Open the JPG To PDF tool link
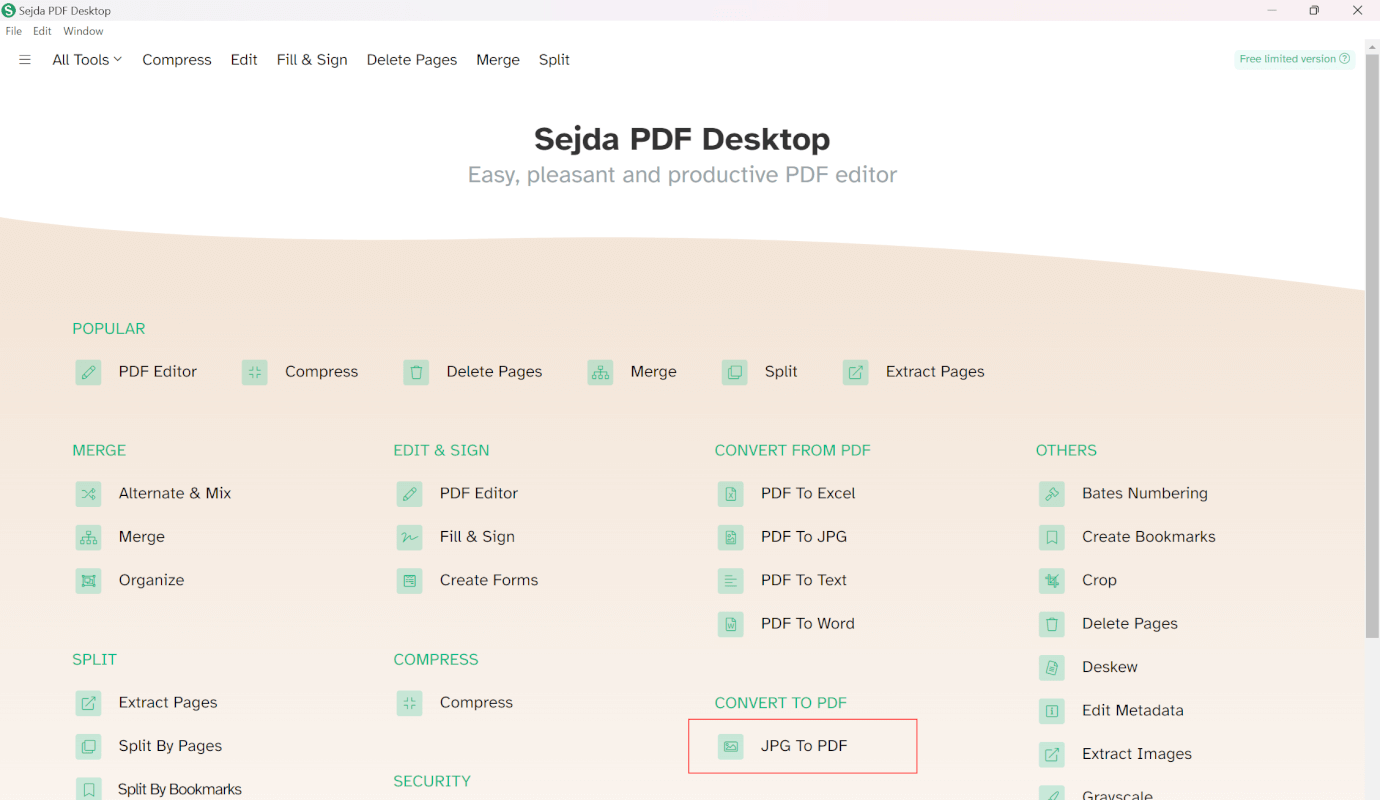 [x=804, y=746]
